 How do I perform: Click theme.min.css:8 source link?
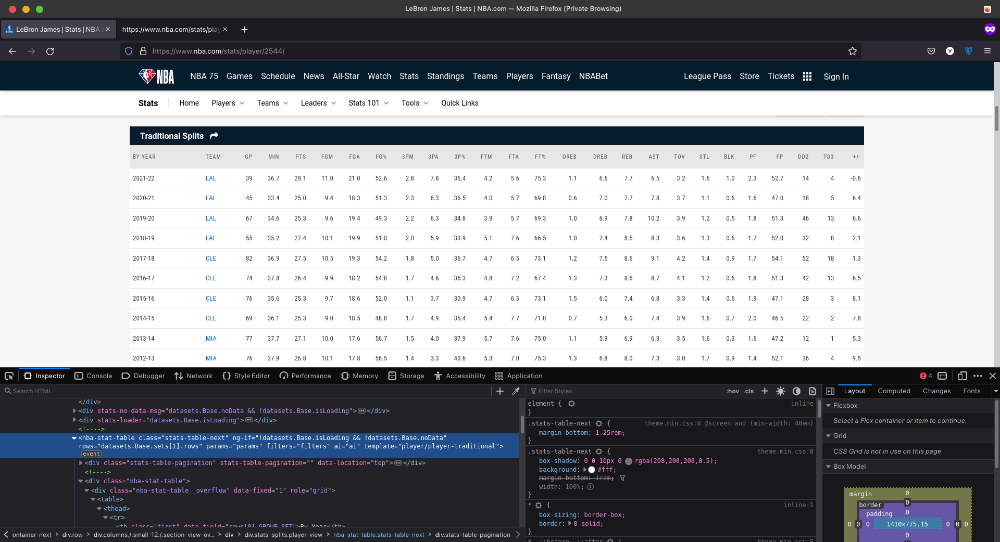click(x=785, y=451)
